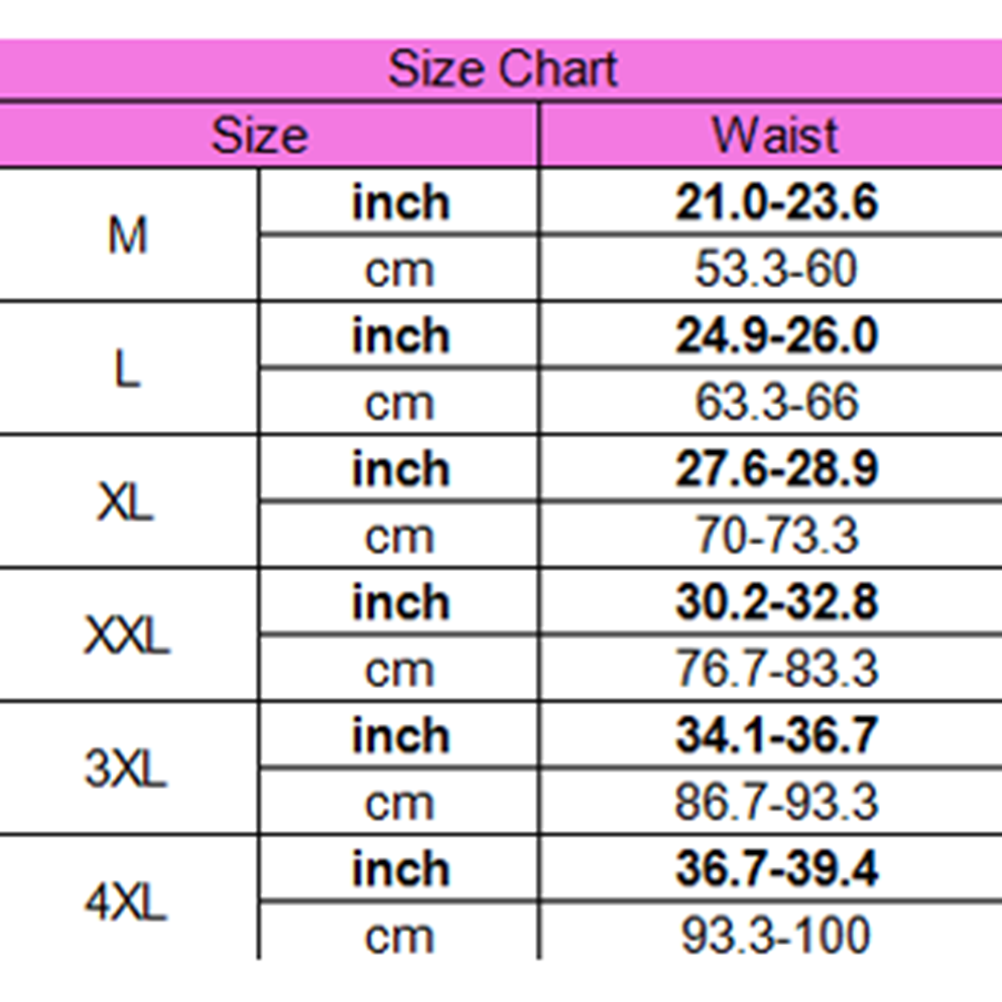
Task: Select waist value 30.2-32.8
Action: [x=776, y=603]
